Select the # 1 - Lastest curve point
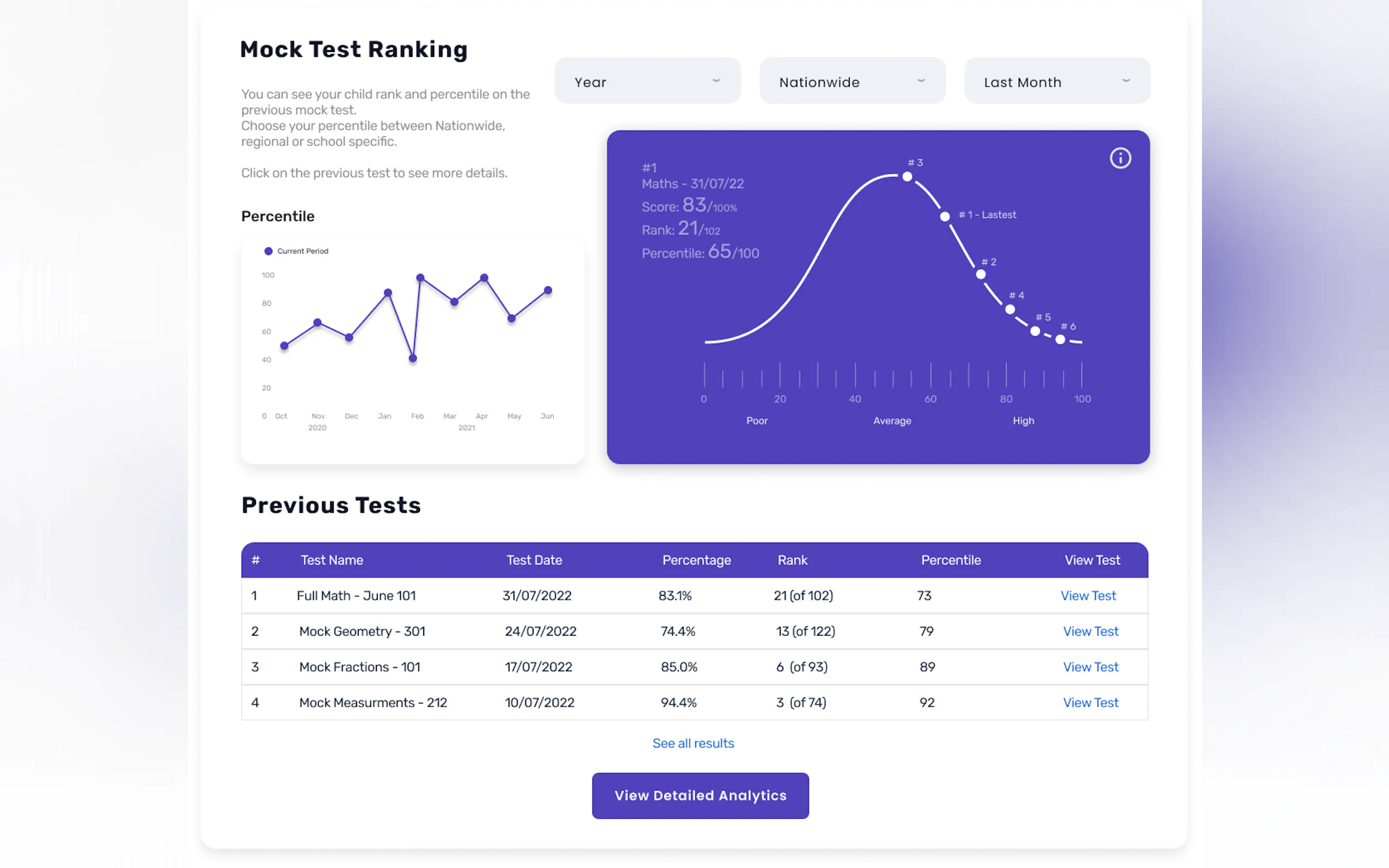 (x=944, y=216)
